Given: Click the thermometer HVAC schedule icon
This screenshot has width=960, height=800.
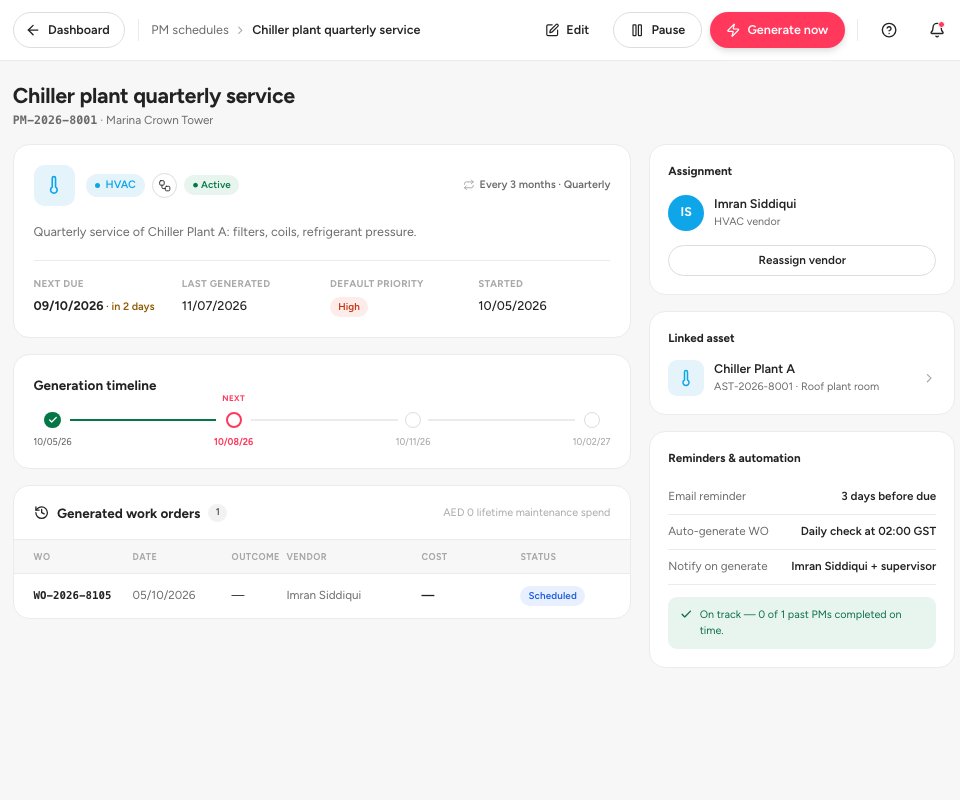Looking at the screenshot, I should [54, 185].
